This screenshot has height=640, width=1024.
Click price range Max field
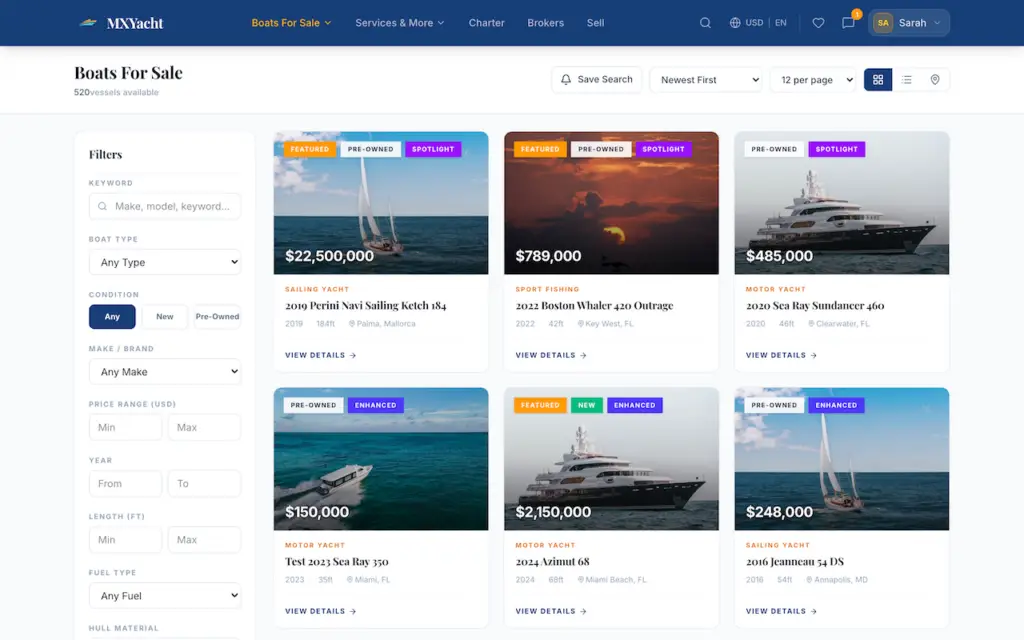(x=204, y=428)
